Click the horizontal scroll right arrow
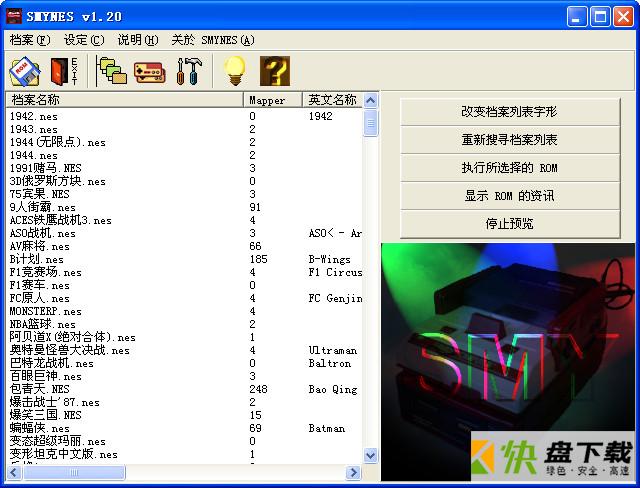 353,472
